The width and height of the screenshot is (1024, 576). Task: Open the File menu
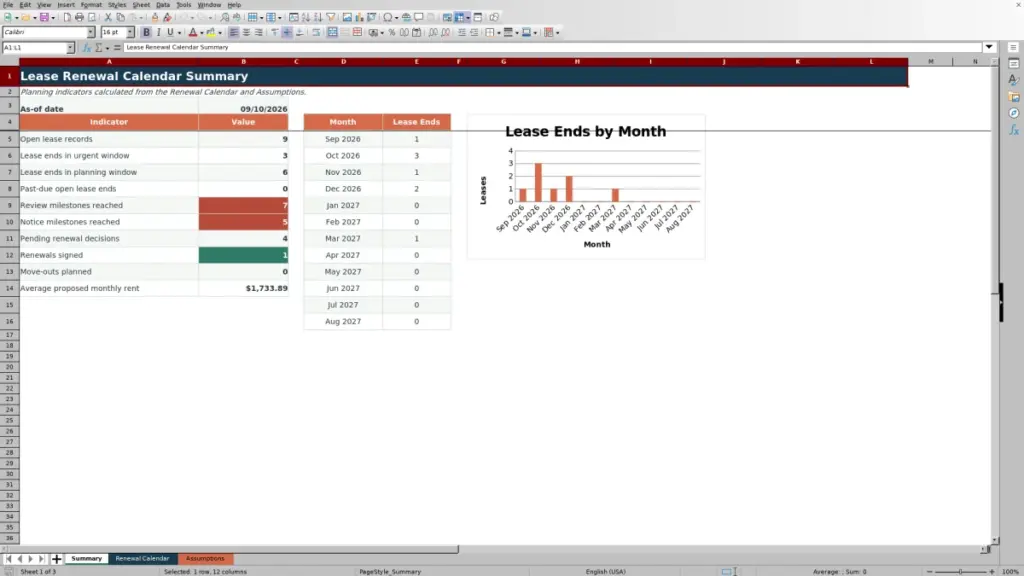click(x=8, y=5)
